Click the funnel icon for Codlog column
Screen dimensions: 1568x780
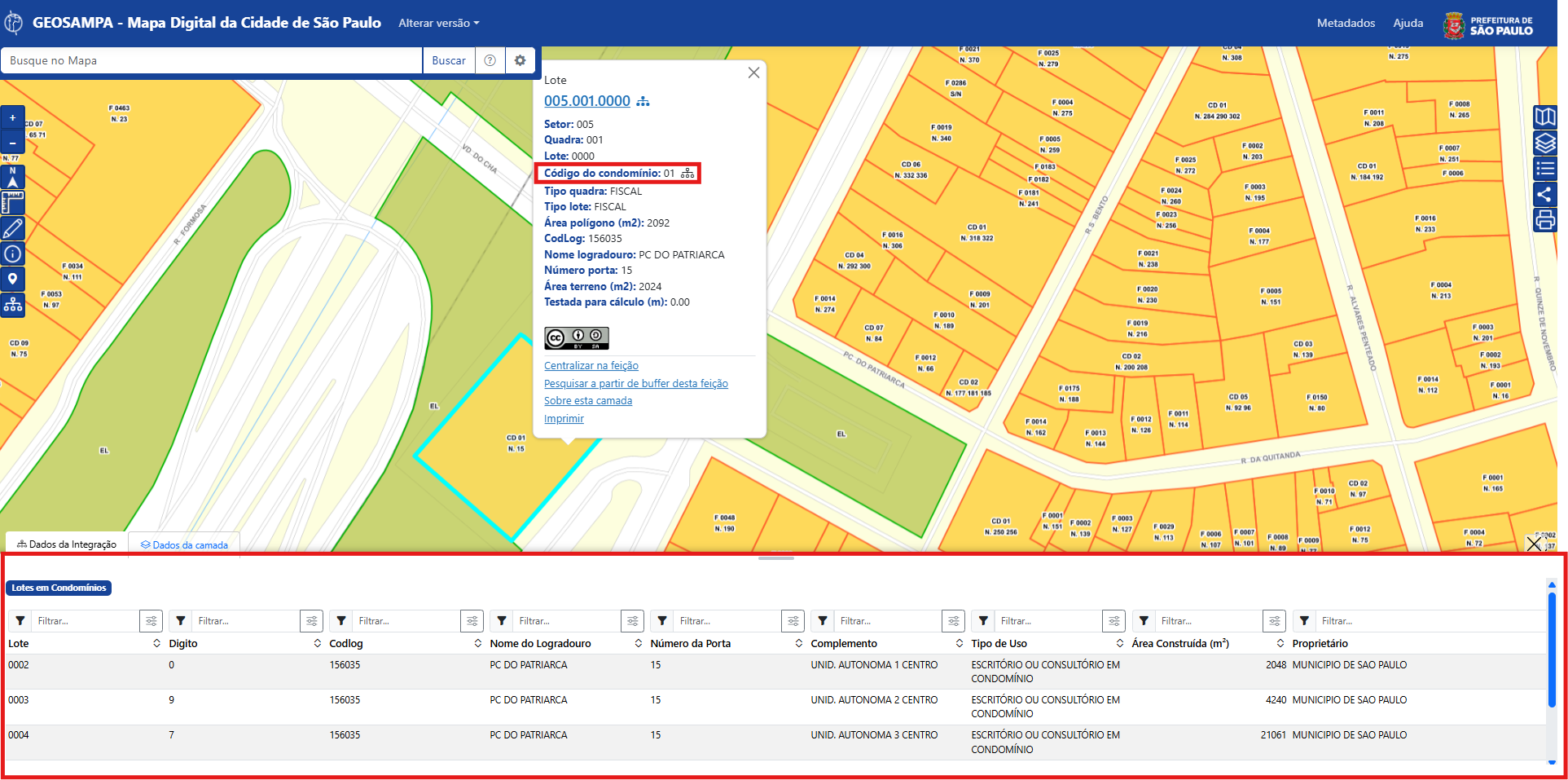(x=341, y=621)
